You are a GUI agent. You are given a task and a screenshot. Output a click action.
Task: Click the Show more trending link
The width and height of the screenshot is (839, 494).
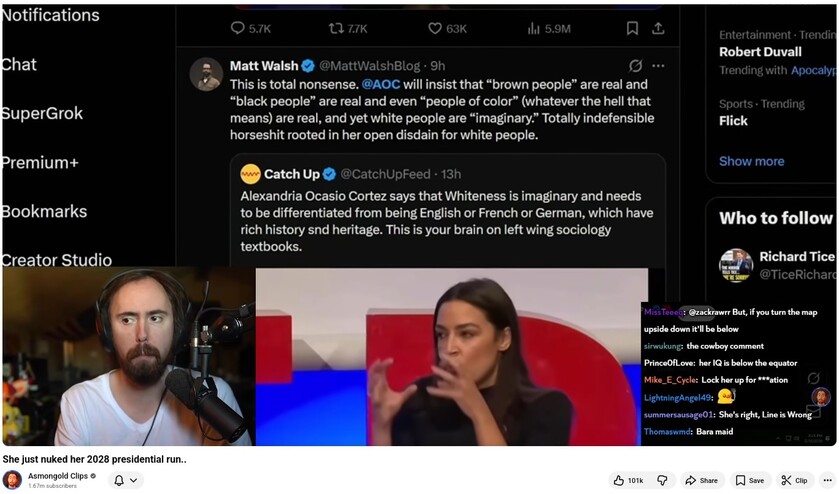pos(751,161)
